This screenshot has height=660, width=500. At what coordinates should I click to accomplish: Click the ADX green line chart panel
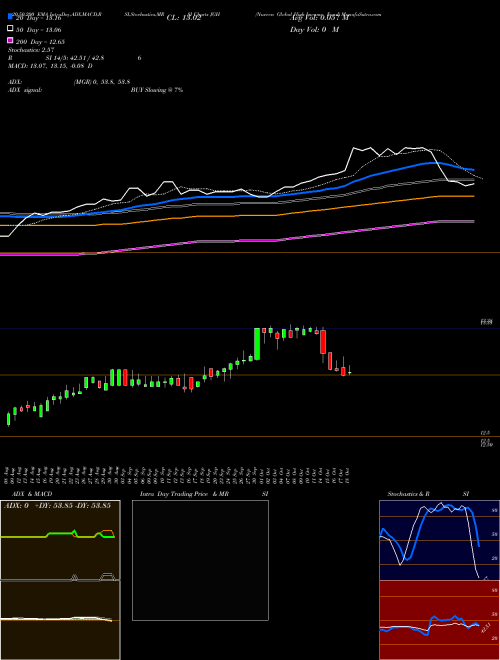tap(60, 540)
